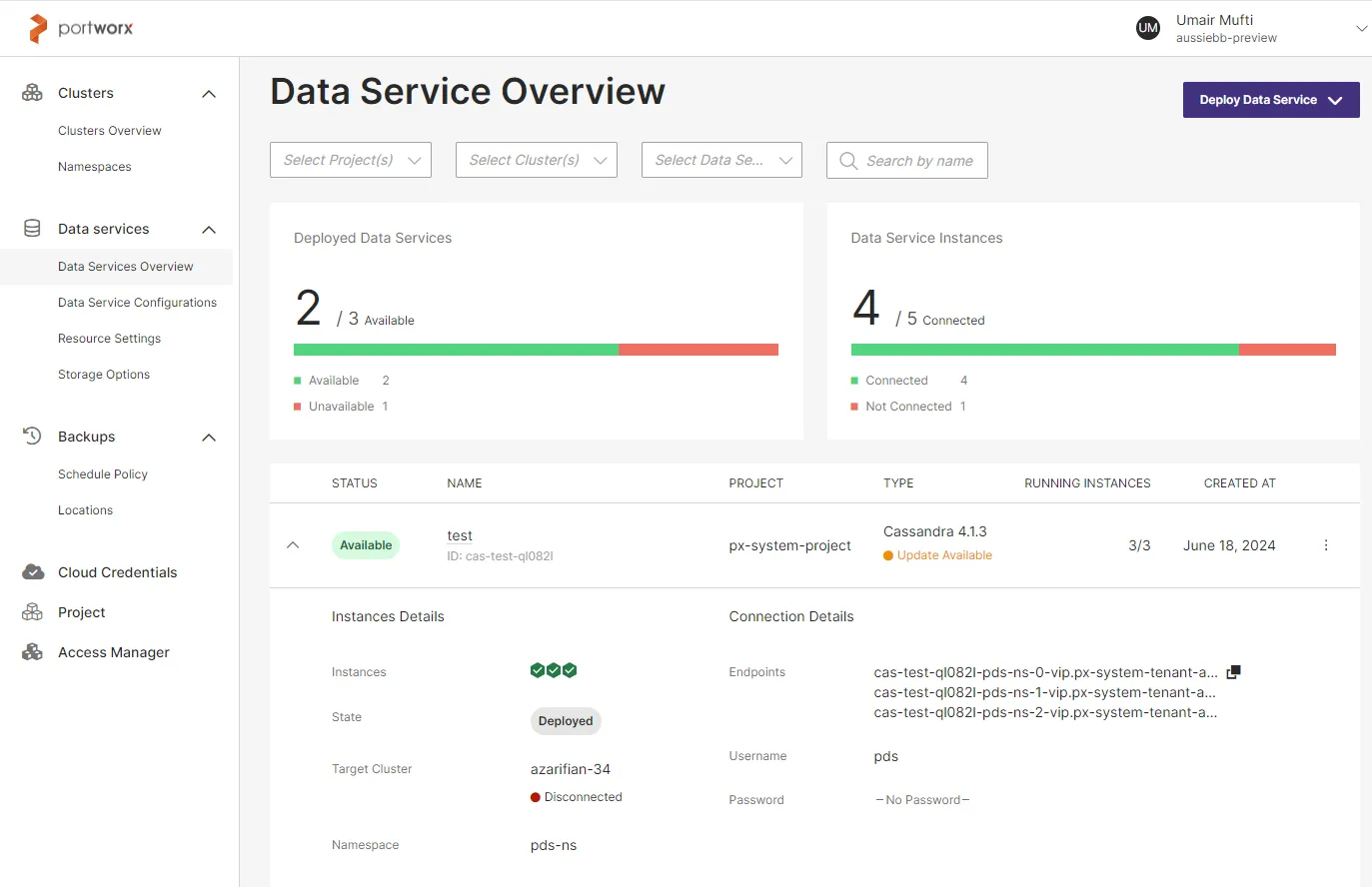This screenshot has height=887, width=1372.
Task: Click the third instance health shield icon
Action: (x=570, y=670)
